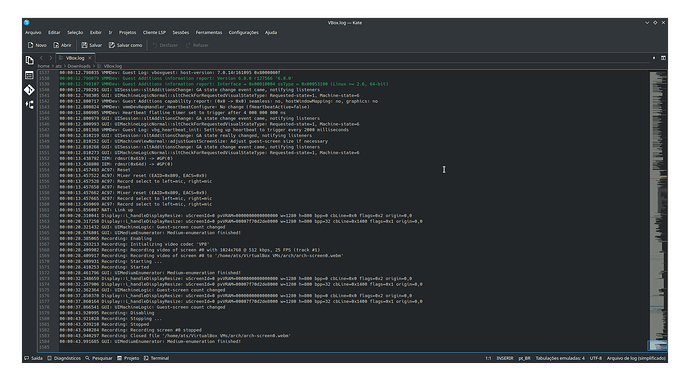690x389 pixels.
Task: Click the Desfazer (undo) toolbar button
Action: [x=165, y=45]
